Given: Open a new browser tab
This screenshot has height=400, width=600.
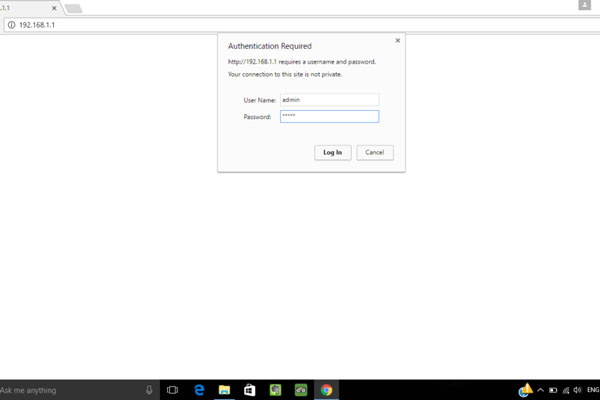Looking at the screenshot, I should click(73, 8).
